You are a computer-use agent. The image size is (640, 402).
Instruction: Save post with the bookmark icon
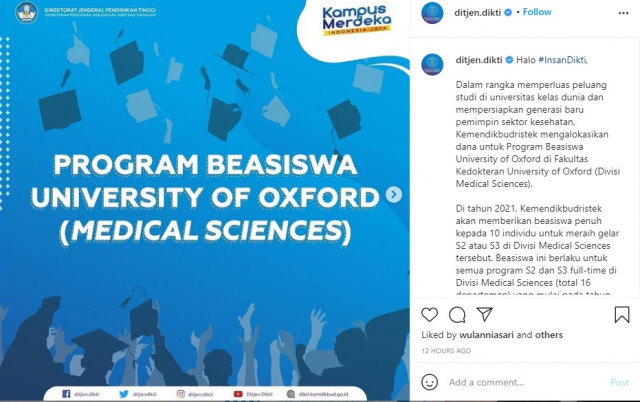621,315
